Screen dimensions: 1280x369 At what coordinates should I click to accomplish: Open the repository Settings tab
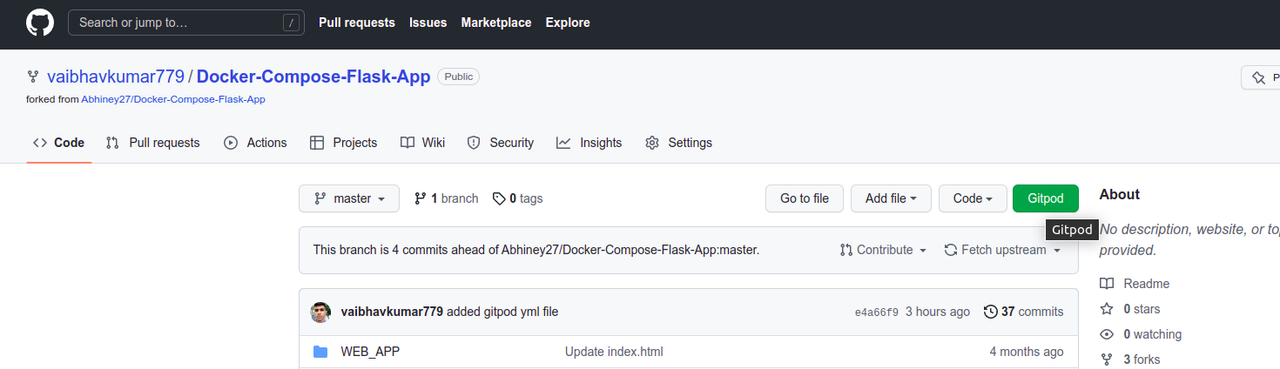point(679,143)
